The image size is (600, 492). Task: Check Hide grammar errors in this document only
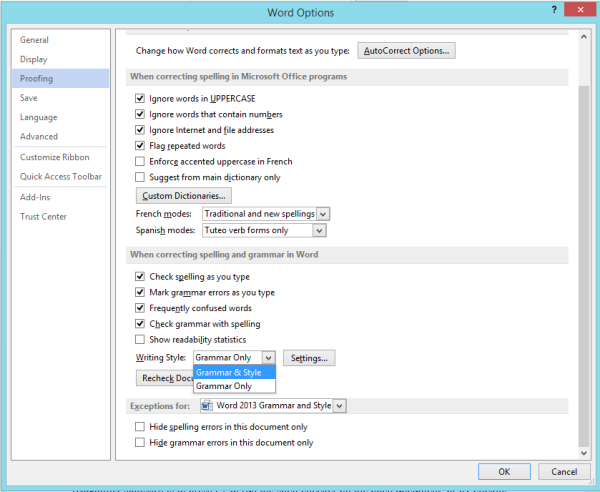(140, 442)
